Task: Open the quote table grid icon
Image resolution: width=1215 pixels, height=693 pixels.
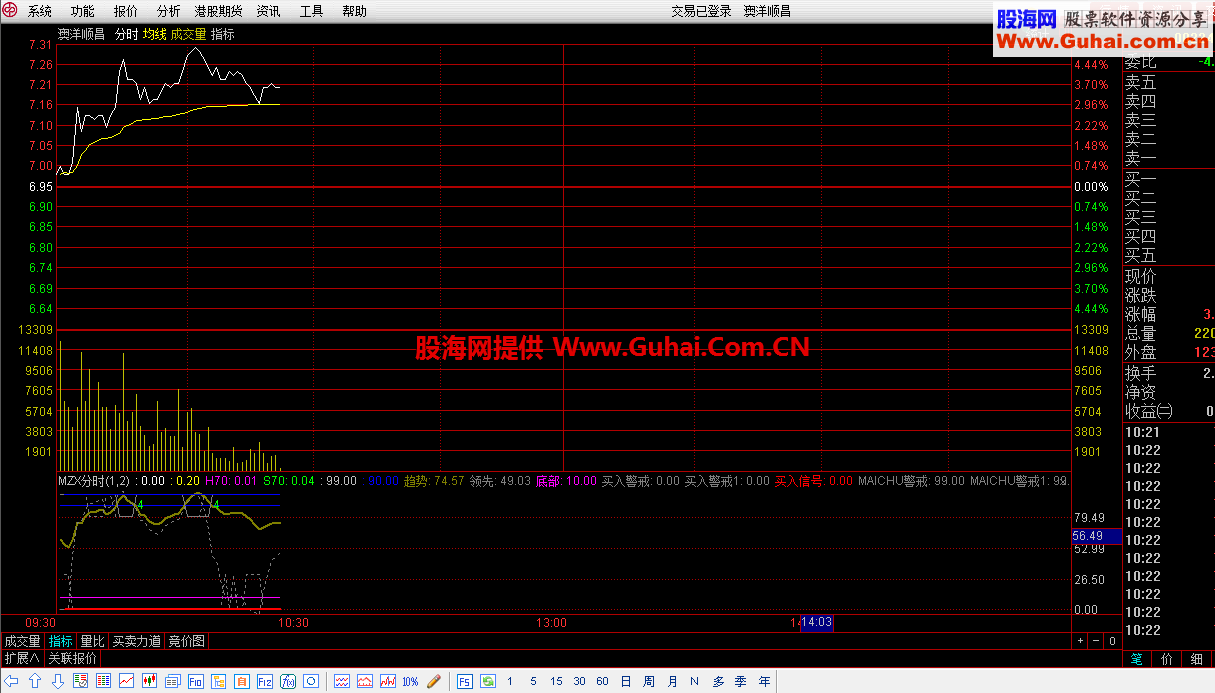Action: point(103,681)
